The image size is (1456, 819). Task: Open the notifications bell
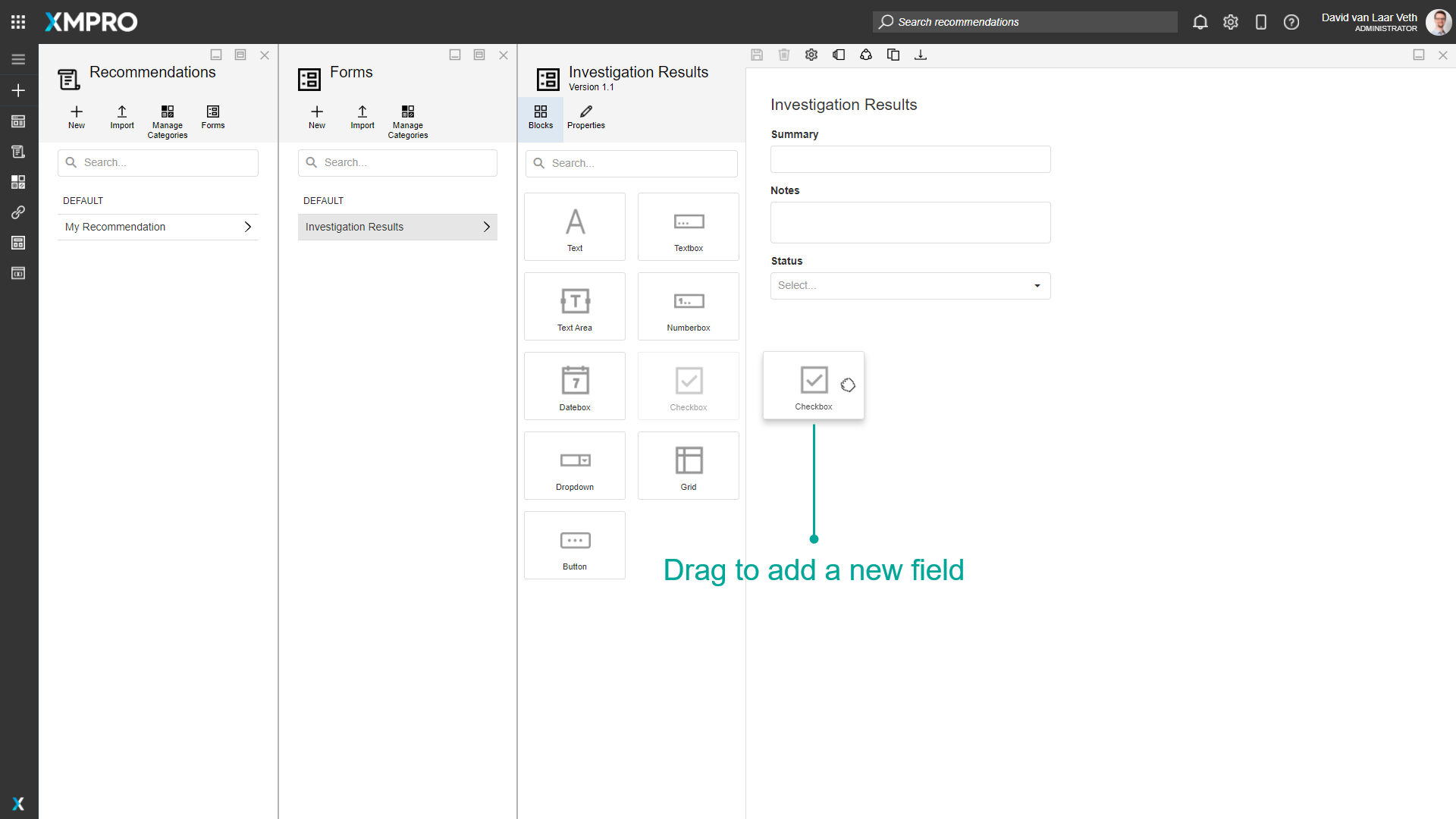coord(1200,22)
